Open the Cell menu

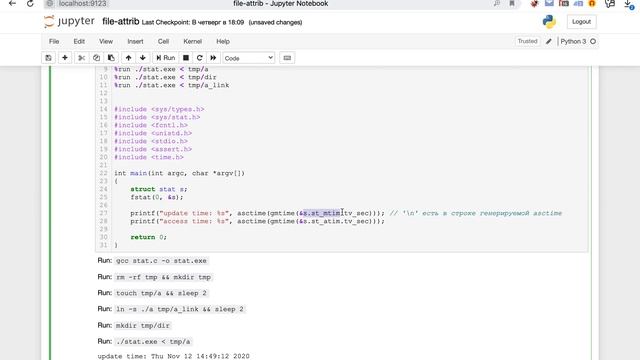pyautogui.click(x=163, y=41)
